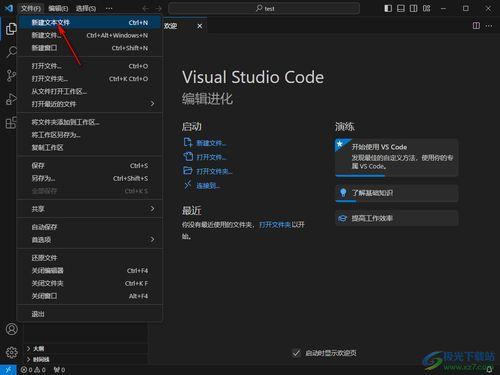This screenshot has height=375, width=500.
Task: Click the go forward arrow in title bar
Action: 159,8
